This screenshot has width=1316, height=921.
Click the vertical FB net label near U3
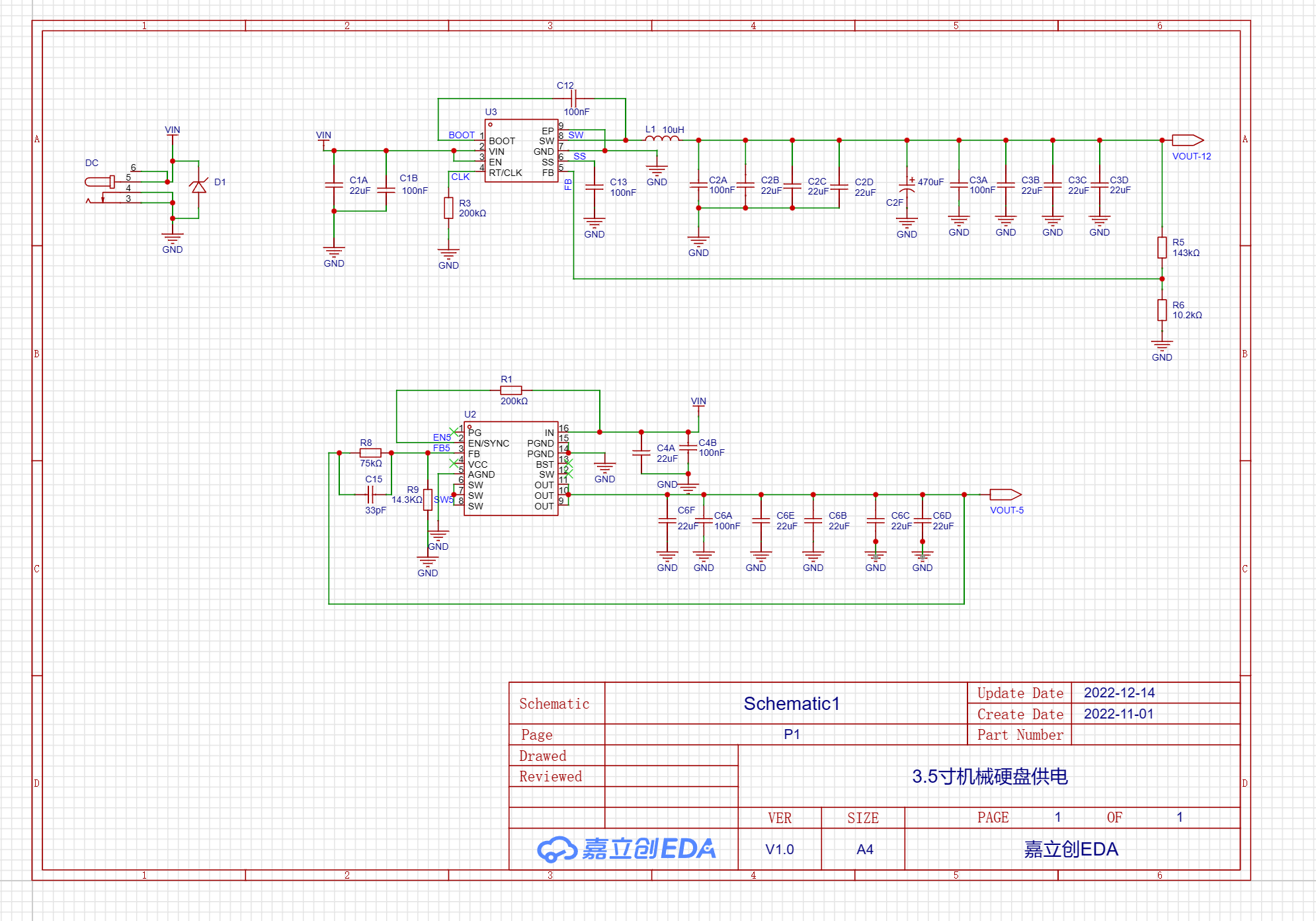pyautogui.click(x=568, y=185)
